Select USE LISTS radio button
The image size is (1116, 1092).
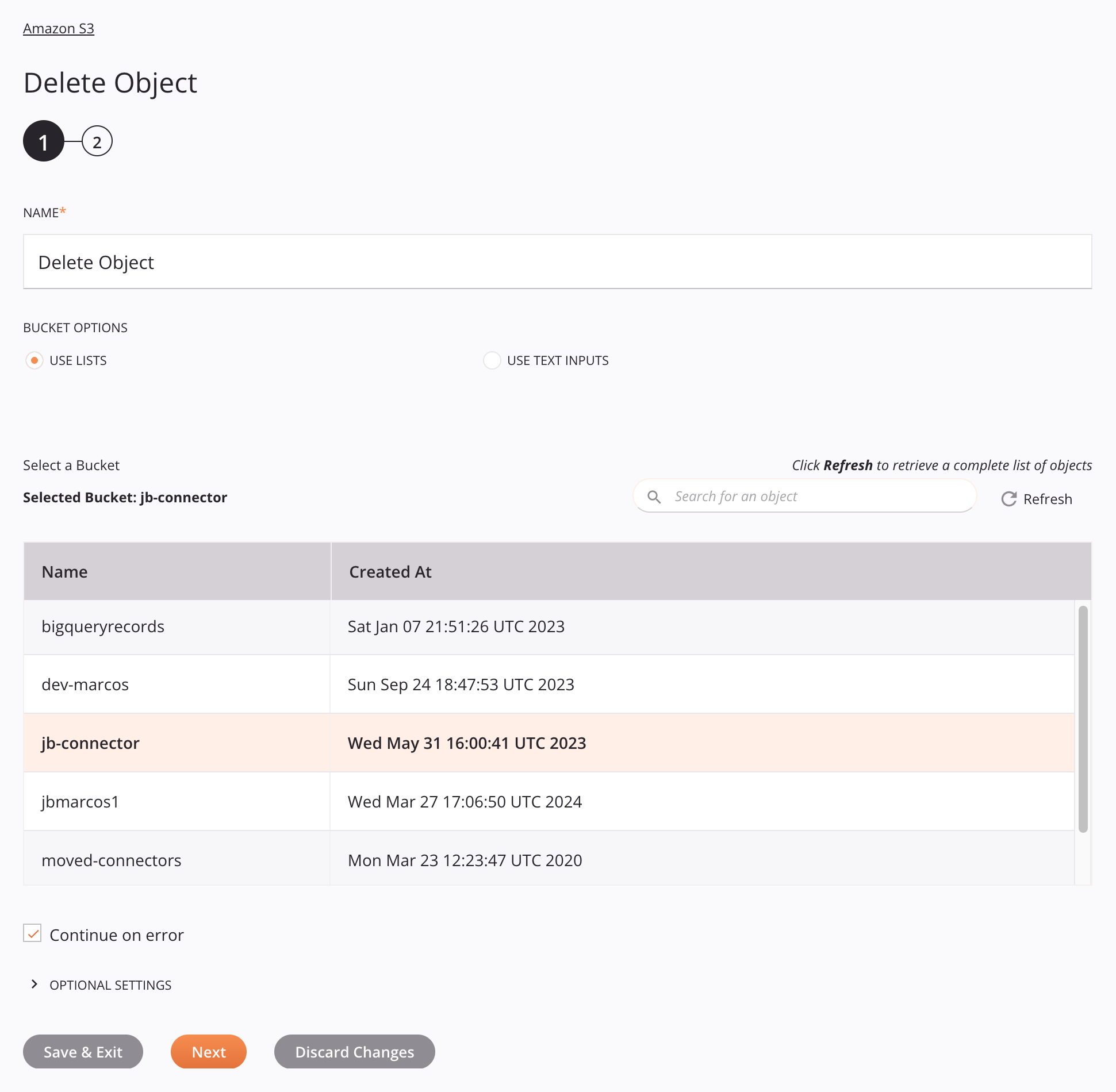pyautogui.click(x=34, y=360)
